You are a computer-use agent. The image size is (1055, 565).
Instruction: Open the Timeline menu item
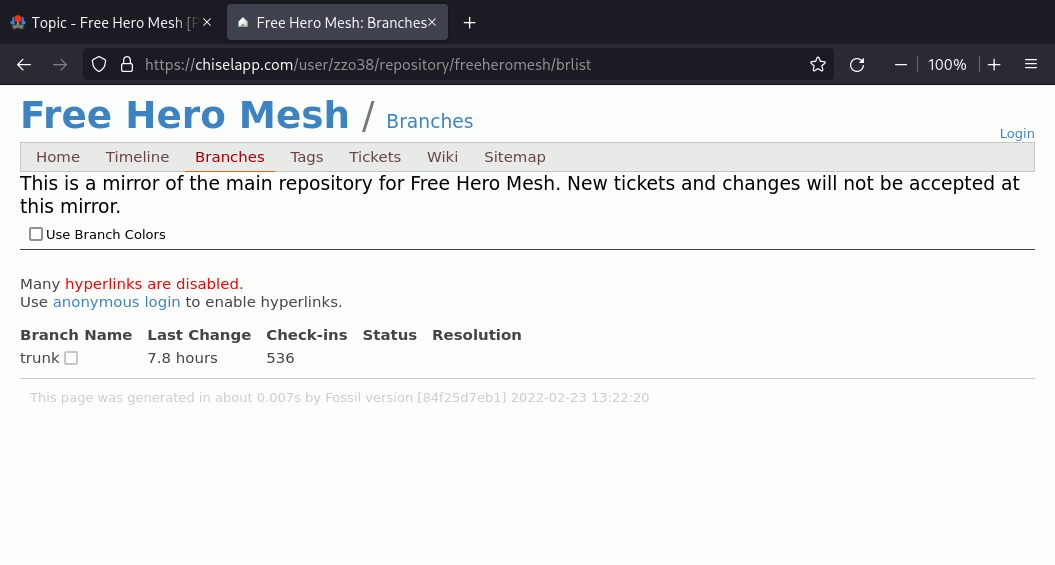point(137,157)
